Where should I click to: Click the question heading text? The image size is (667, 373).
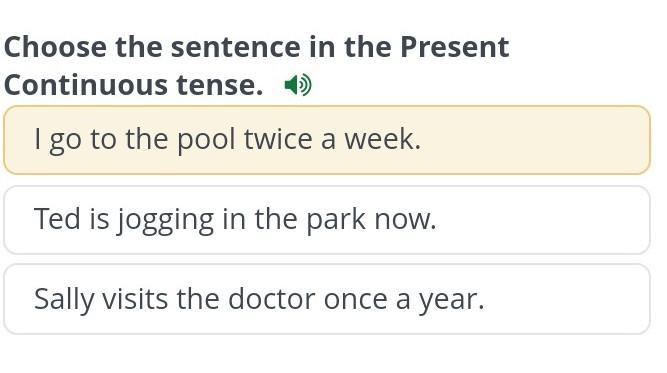pyautogui.click(x=257, y=65)
